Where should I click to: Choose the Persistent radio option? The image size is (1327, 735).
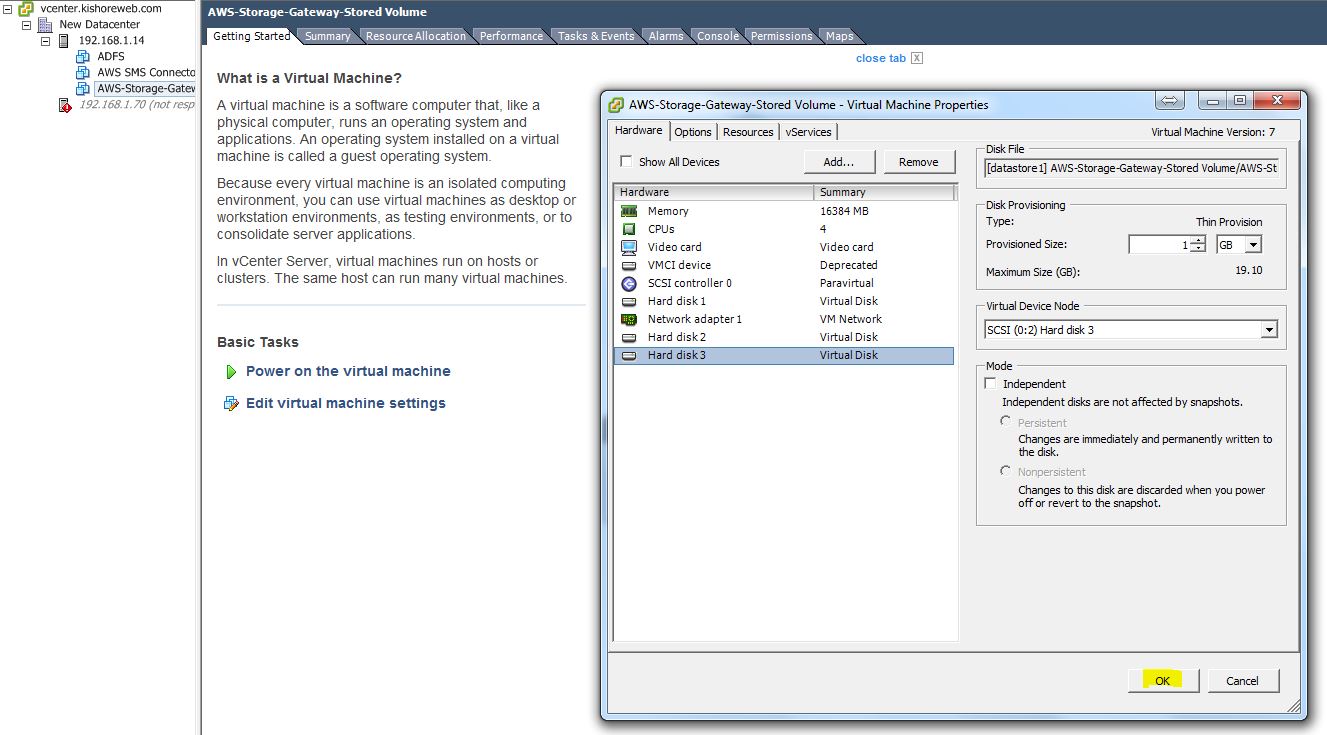(x=1006, y=422)
